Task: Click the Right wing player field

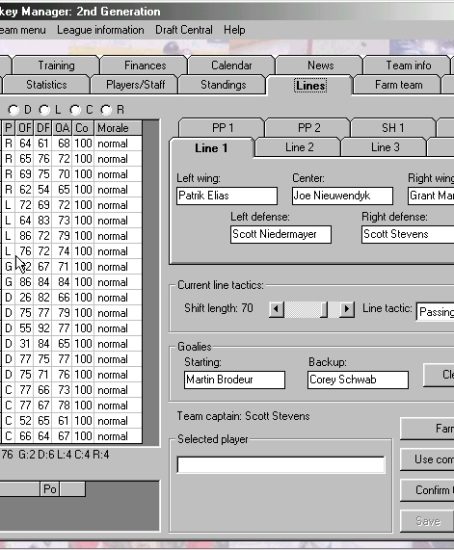Action: pyautogui.click(x=431, y=196)
